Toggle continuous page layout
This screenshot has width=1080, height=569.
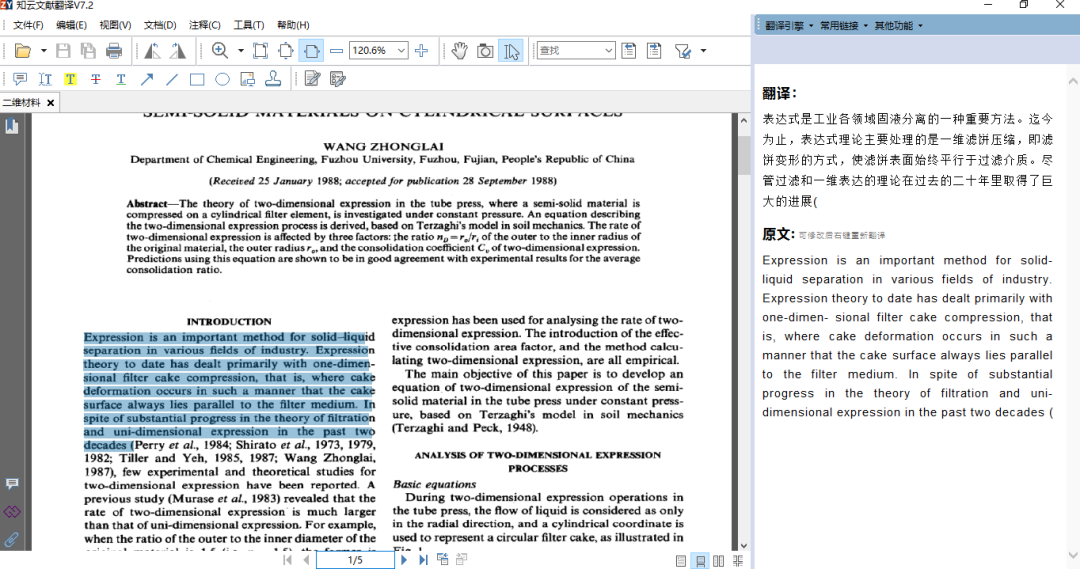click(x=700, y=561)
